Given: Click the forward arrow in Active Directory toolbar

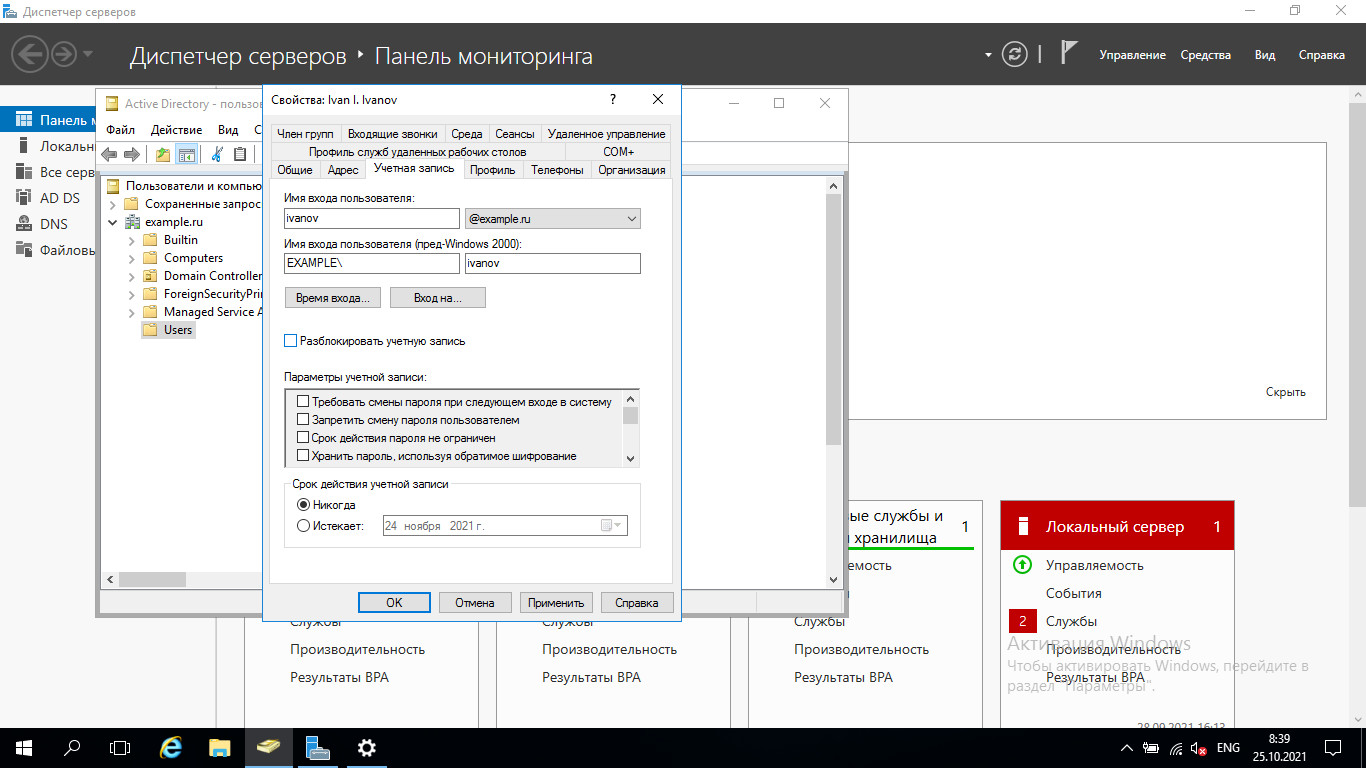Looking at the screenshot, I should tap(131, 154).
